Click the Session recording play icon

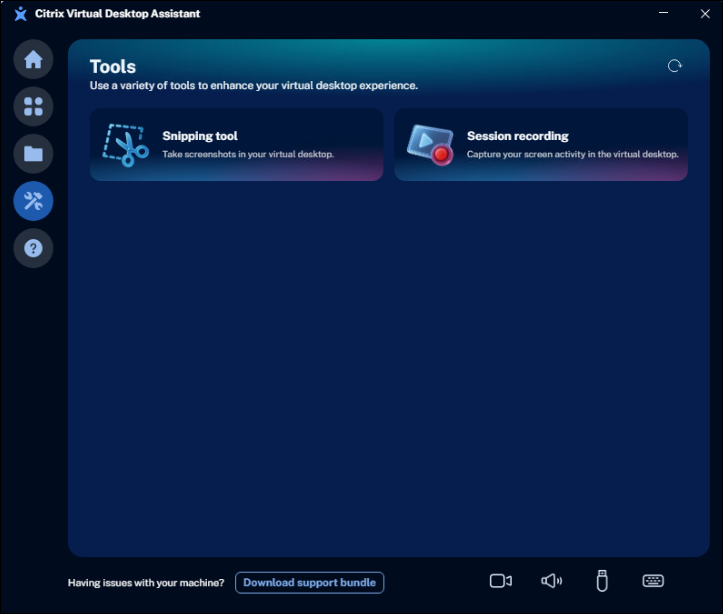(x=430, y=145)
